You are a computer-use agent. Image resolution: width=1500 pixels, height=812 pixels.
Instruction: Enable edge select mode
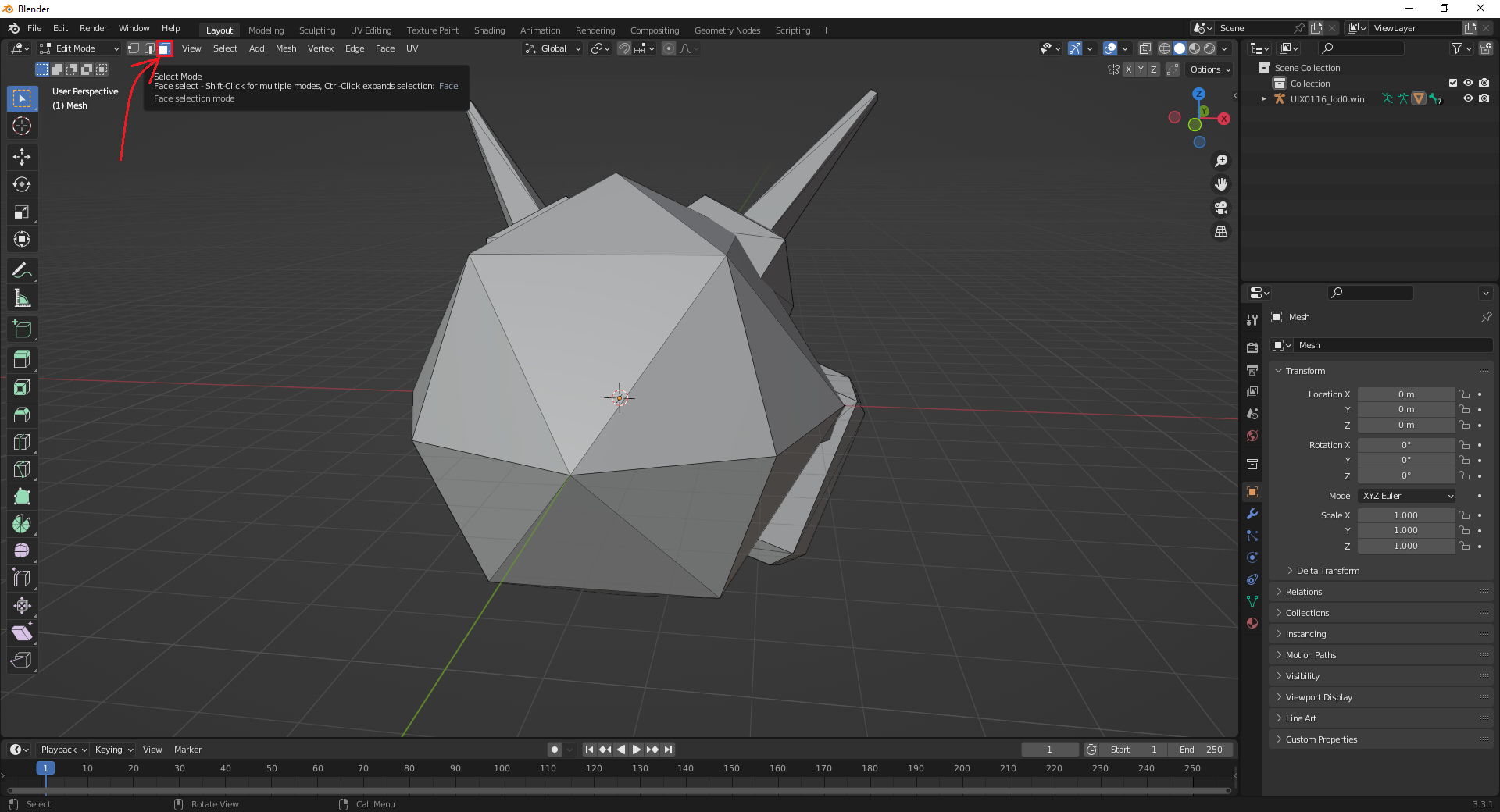click(x=148, y=48)
